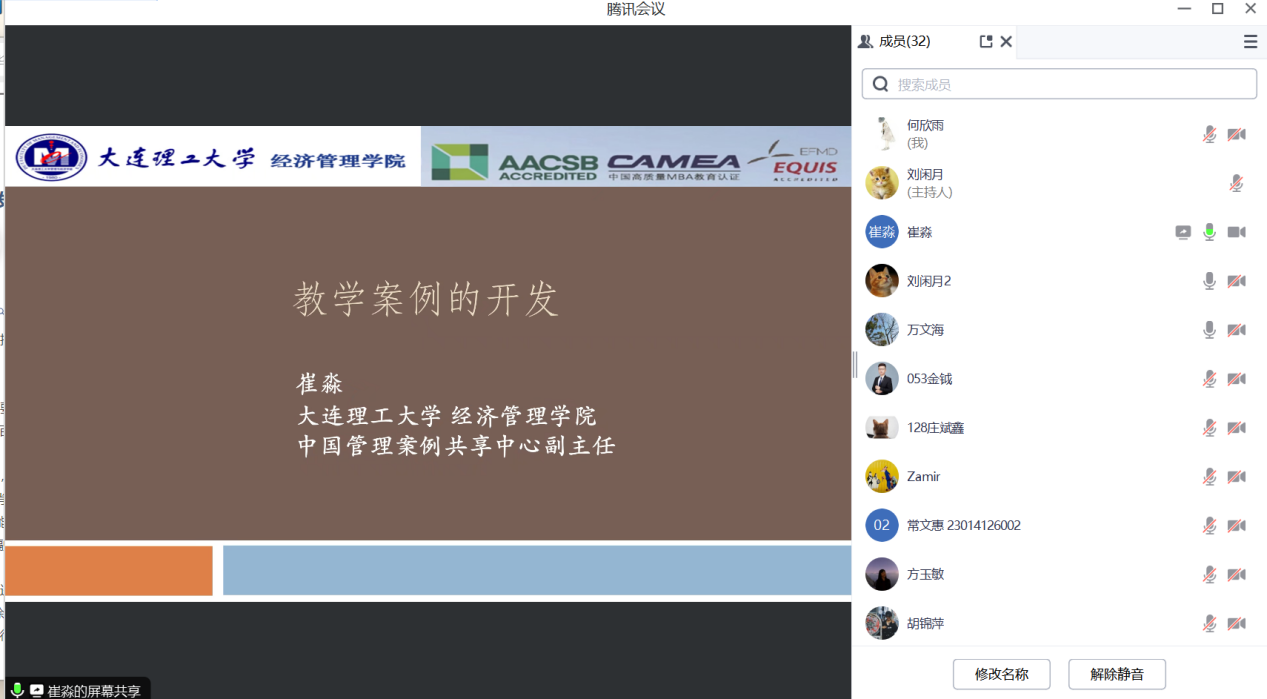Viewport: 1267px width, 699px height.
Task: Click 方玉敏's disabled camera icon
Action: coord(1237,574)
